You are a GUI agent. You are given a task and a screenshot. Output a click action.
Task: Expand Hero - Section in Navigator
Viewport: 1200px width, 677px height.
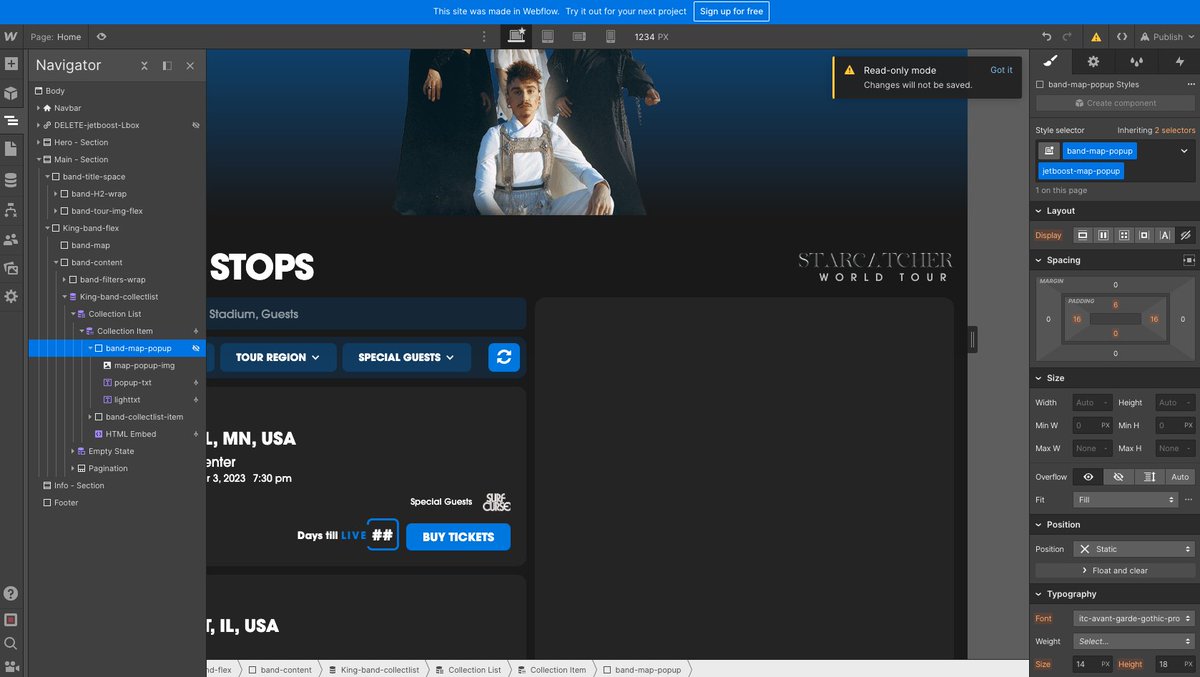(x=38, y=142)
